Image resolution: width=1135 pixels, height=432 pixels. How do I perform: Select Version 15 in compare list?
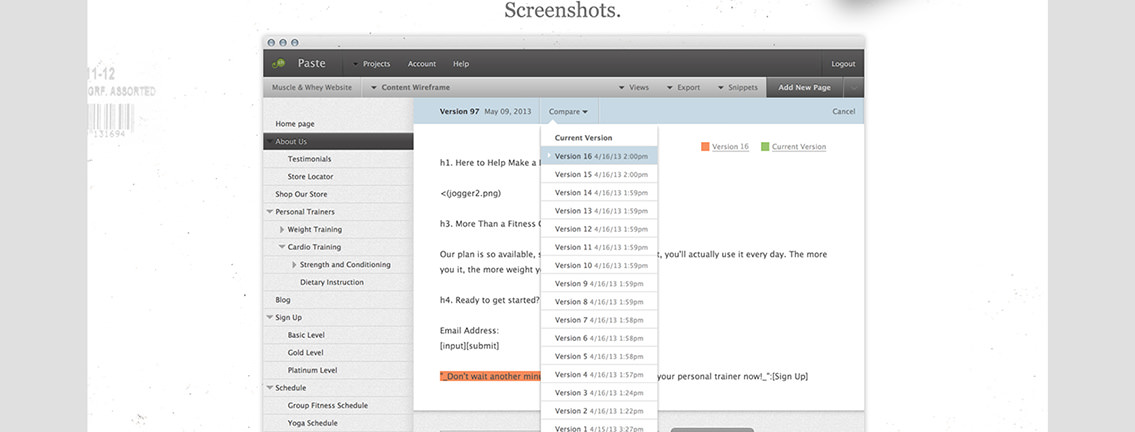(x=599, y=174)
